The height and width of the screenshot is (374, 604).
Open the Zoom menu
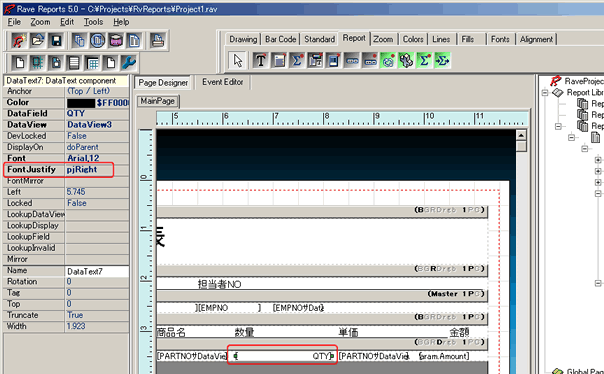[40, 22]
